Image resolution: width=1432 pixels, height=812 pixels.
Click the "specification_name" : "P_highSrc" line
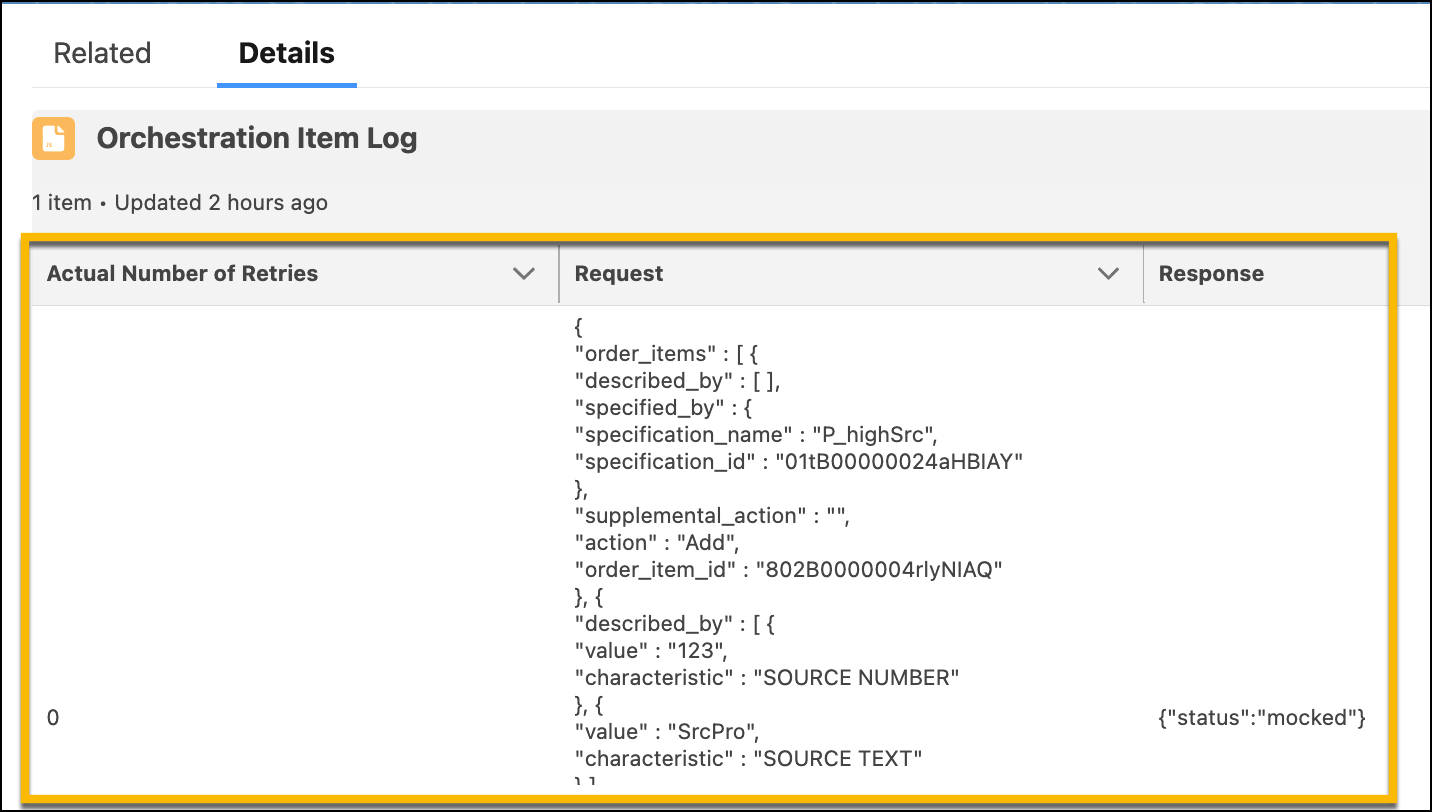(x=756, y=435)
